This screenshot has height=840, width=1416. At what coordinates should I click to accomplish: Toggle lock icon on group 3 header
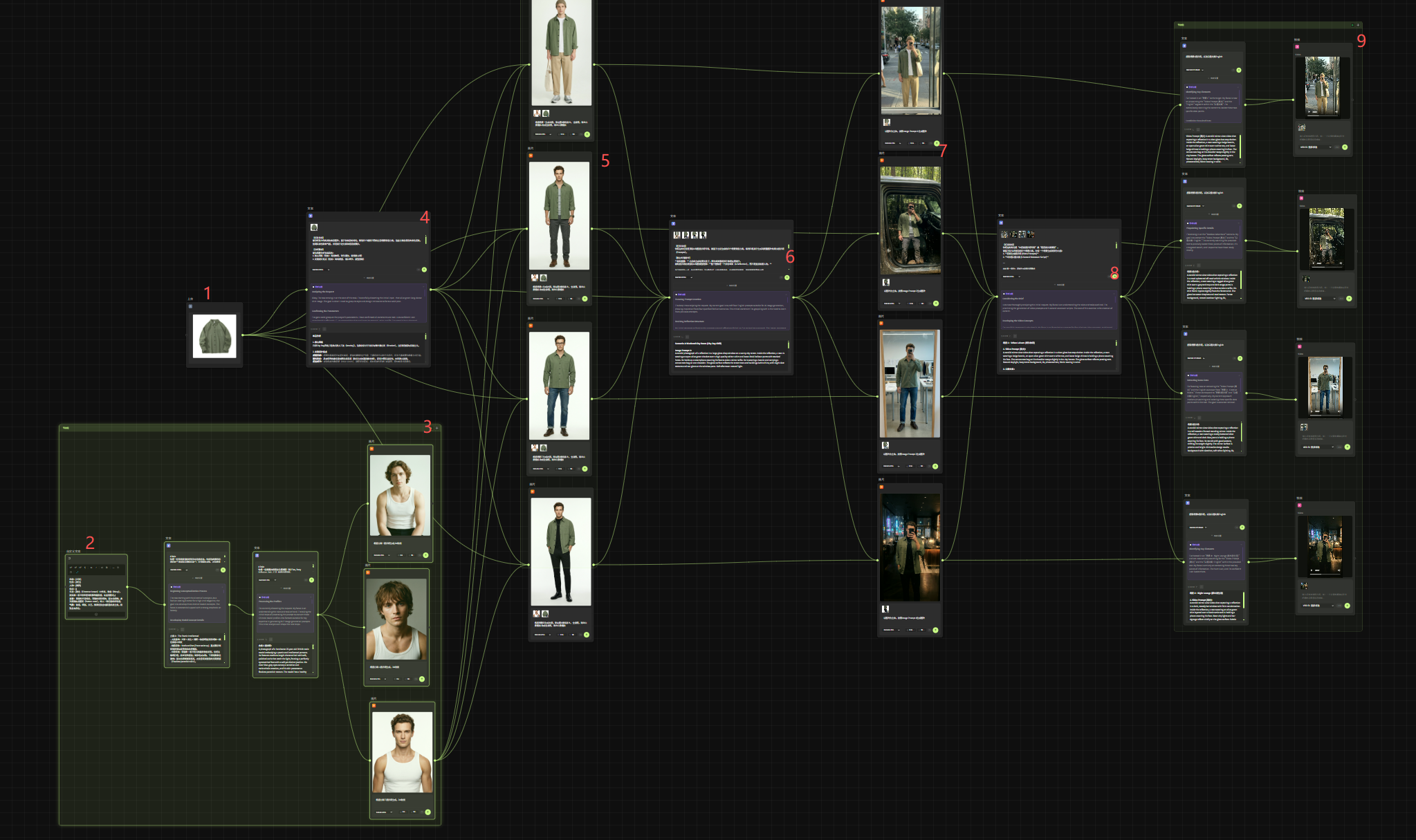436,428
